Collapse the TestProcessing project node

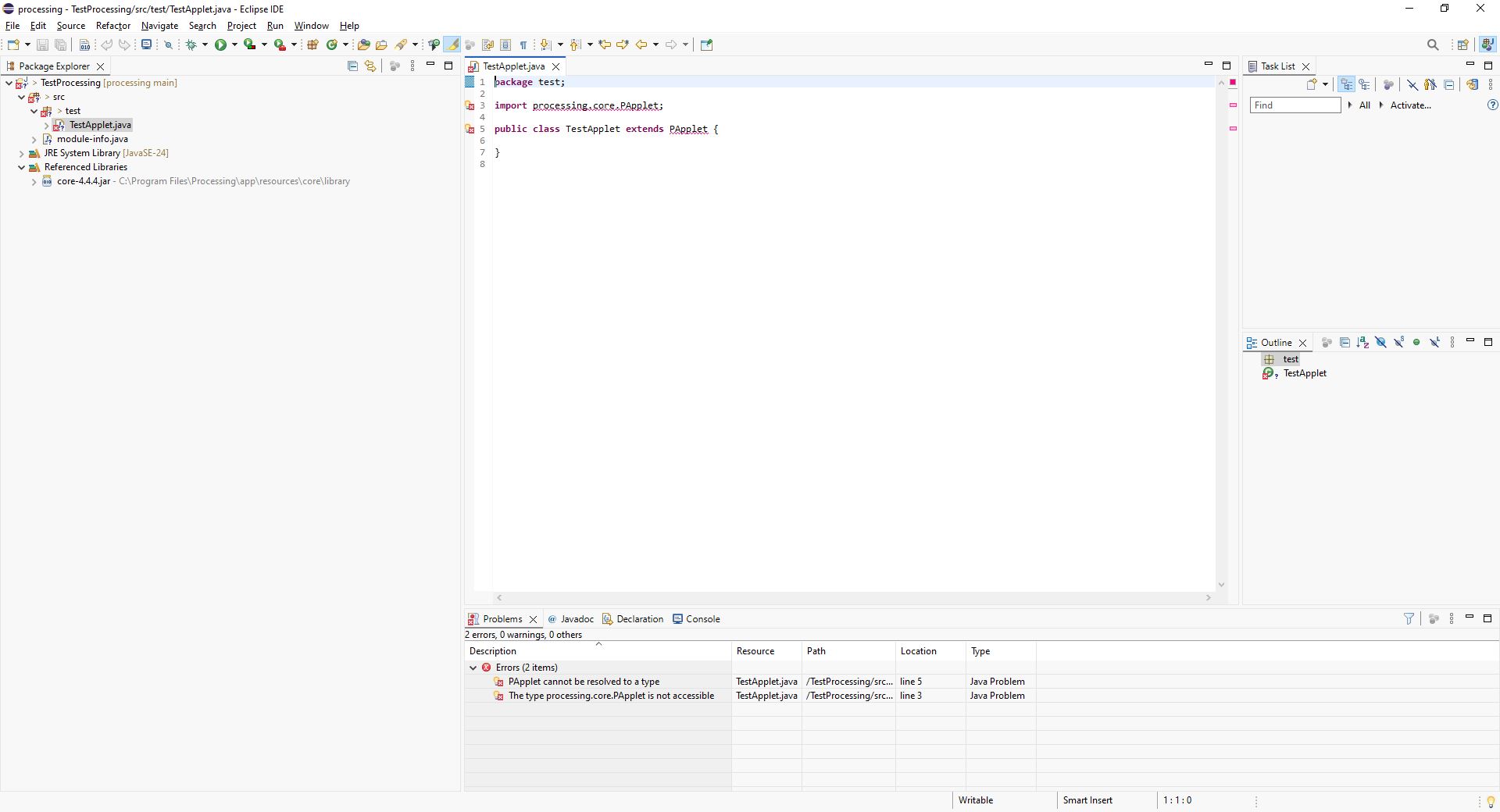click(9, 83)
